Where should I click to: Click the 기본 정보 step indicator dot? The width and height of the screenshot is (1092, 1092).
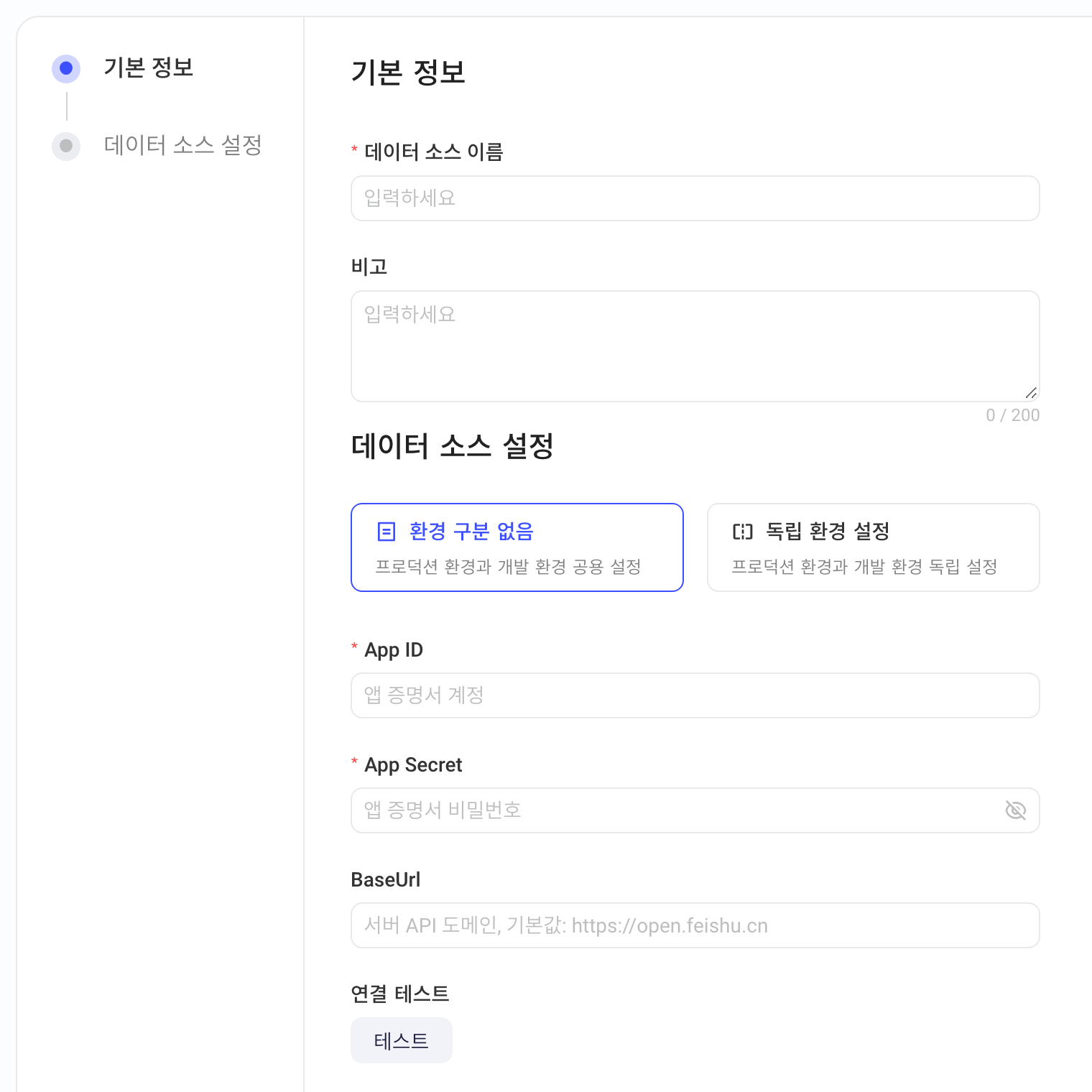66,68
